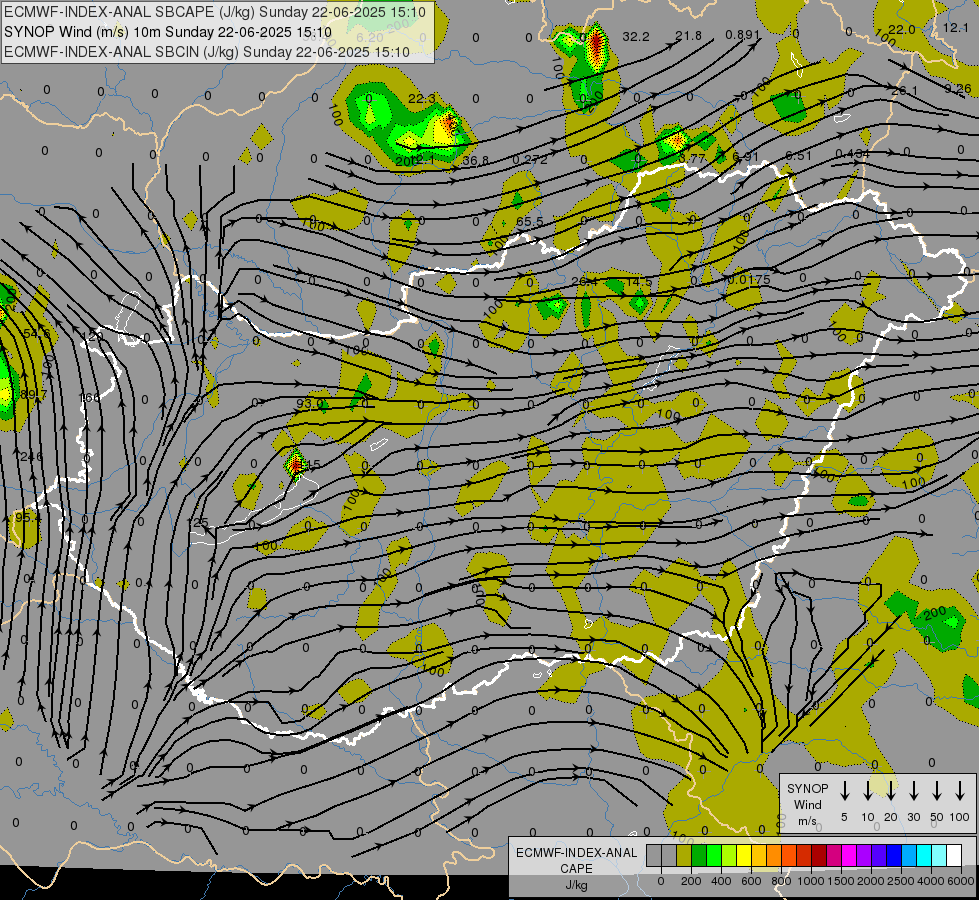The height and width of the screenshot is (900, 979).
Task: Click the 2000 tick label in the CAPE legend
Action: coord(871,881)
